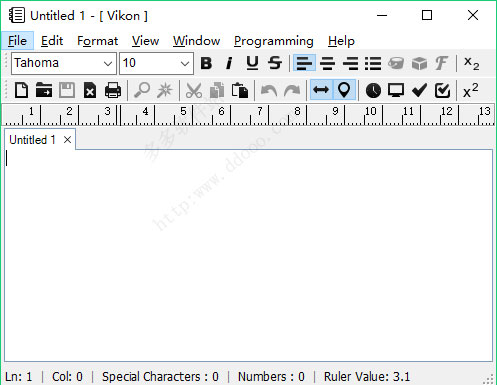Click the Col: 0 status entry

67,377
